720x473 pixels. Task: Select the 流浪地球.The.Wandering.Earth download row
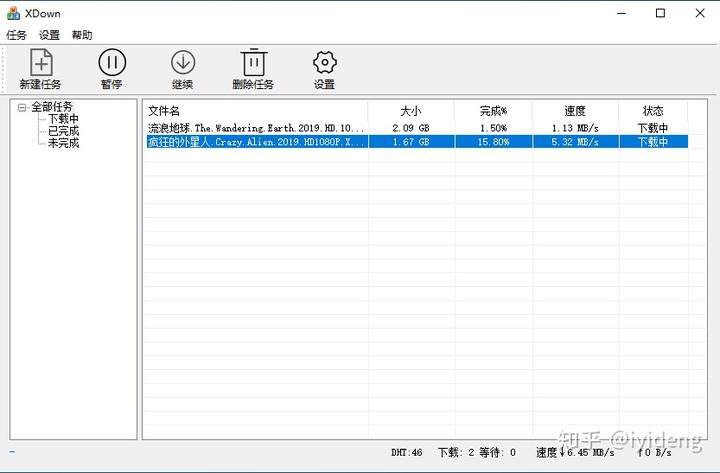tap(417, 128)
